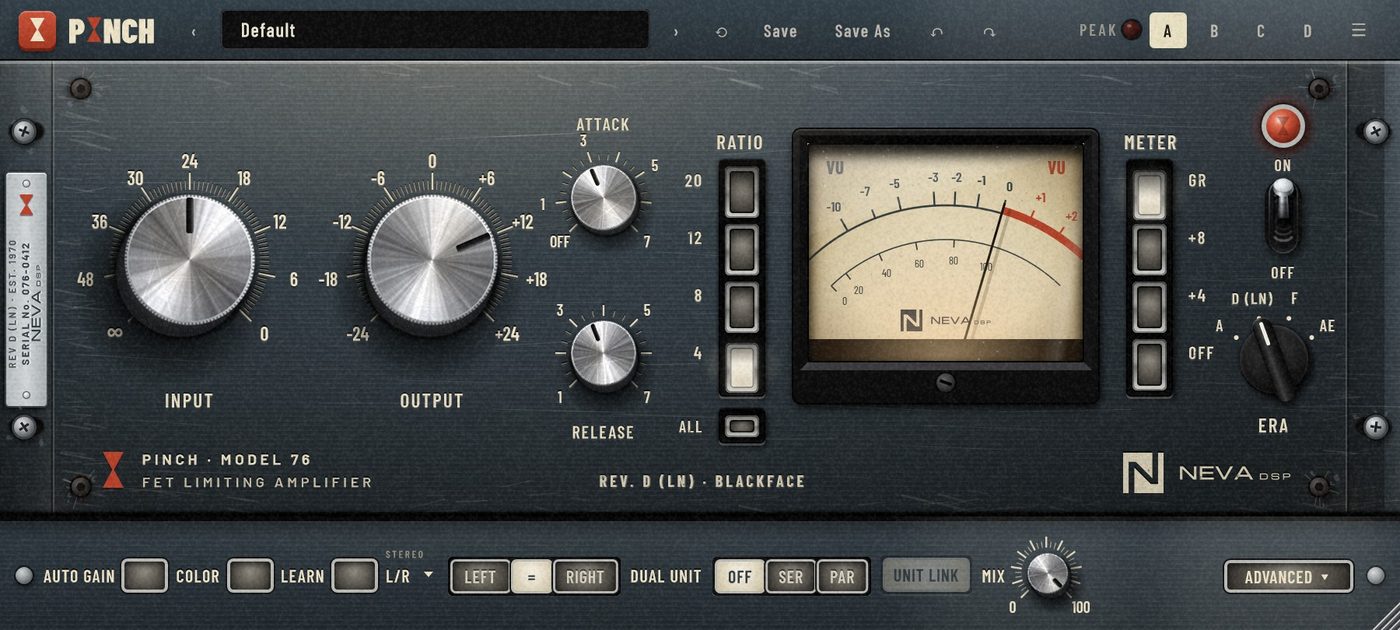Choose Save As for the preset
This screenshot has height=630, width=1400.
[x=863, y=31]
